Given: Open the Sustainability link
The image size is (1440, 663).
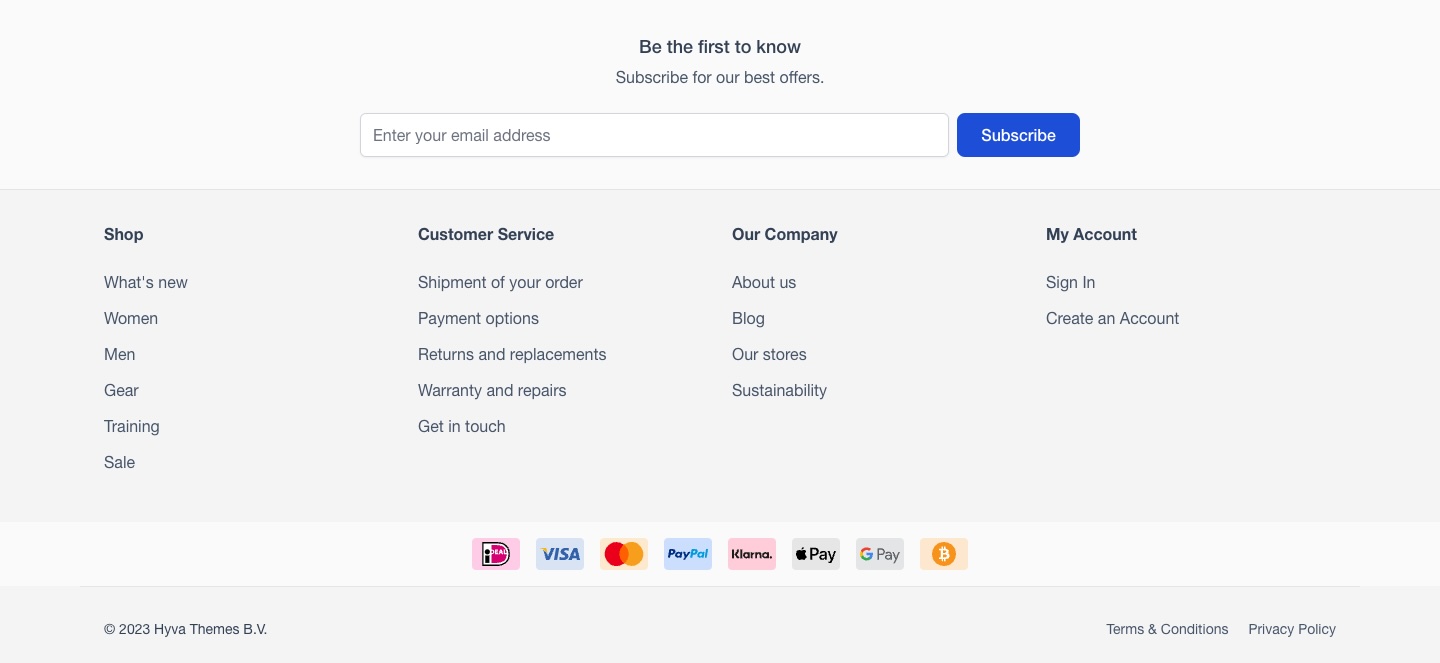Looking at the screenshot, I should pyautogui.click(x=779, y=390).
